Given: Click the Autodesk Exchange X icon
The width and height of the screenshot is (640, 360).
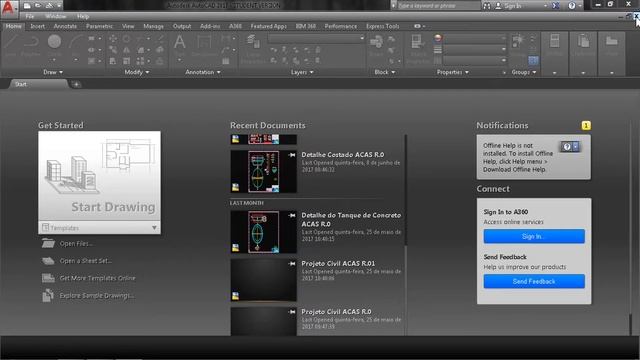Looking at the screenshot, I should (556, 6).
